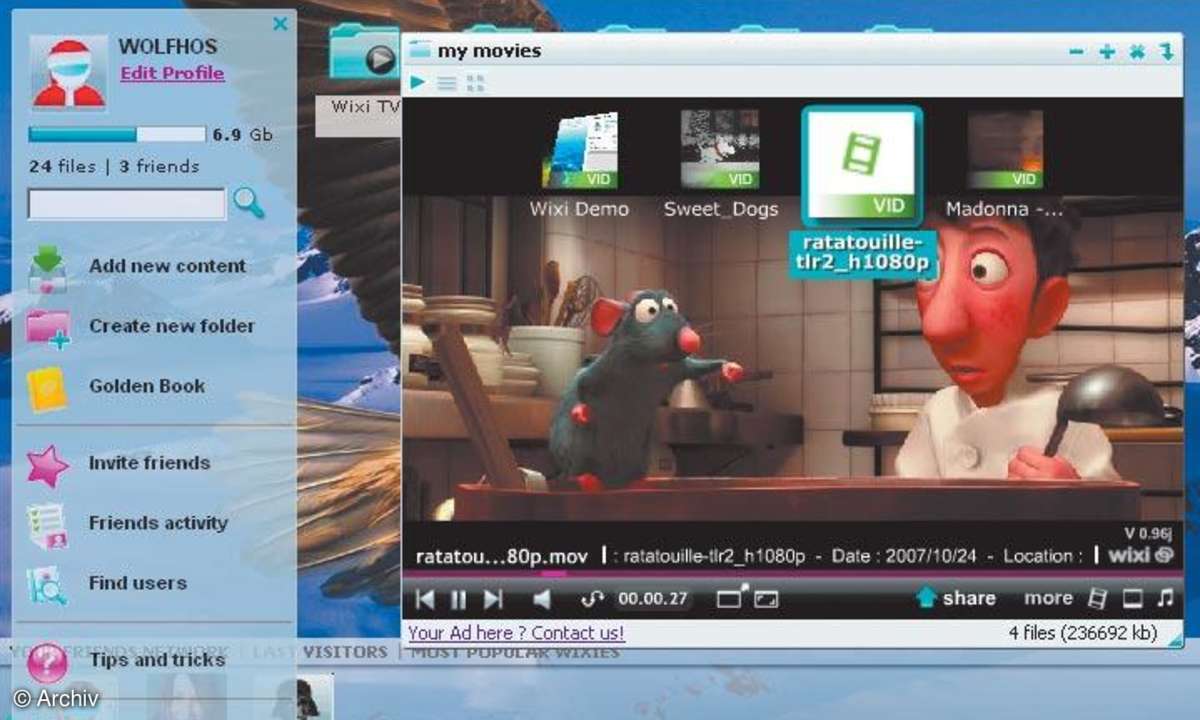The image size is (1200, 720).
Task: Toggle fullscreen video mode icon
Action: 765,599
